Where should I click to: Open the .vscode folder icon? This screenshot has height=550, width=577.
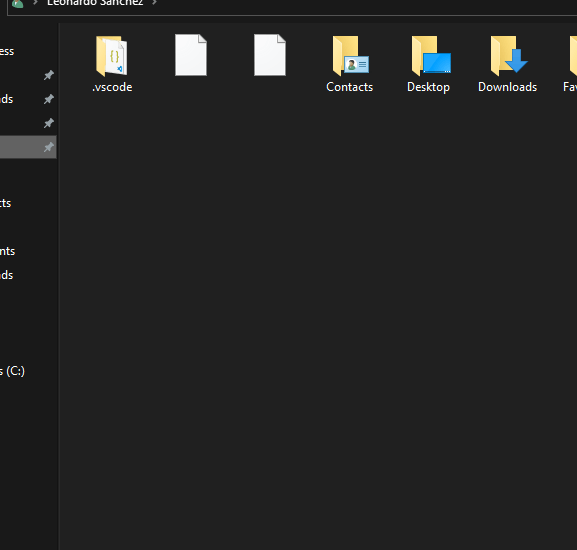[x=112, y=56]
